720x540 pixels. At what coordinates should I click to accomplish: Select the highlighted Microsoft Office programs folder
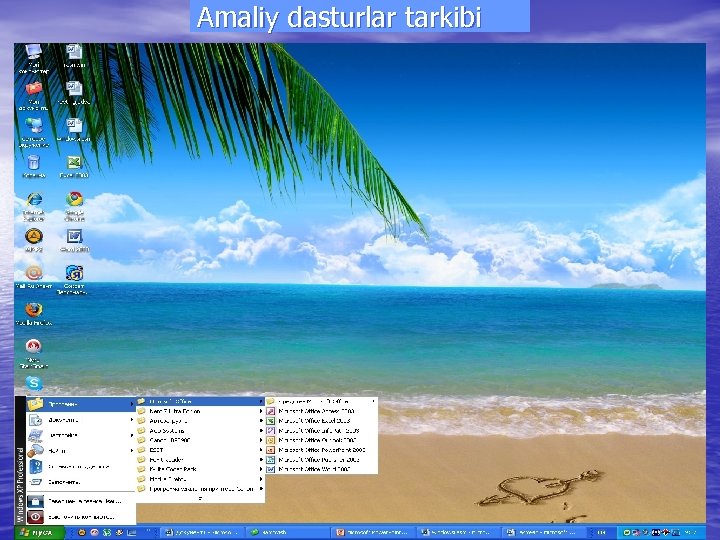(x=201, y=401)
